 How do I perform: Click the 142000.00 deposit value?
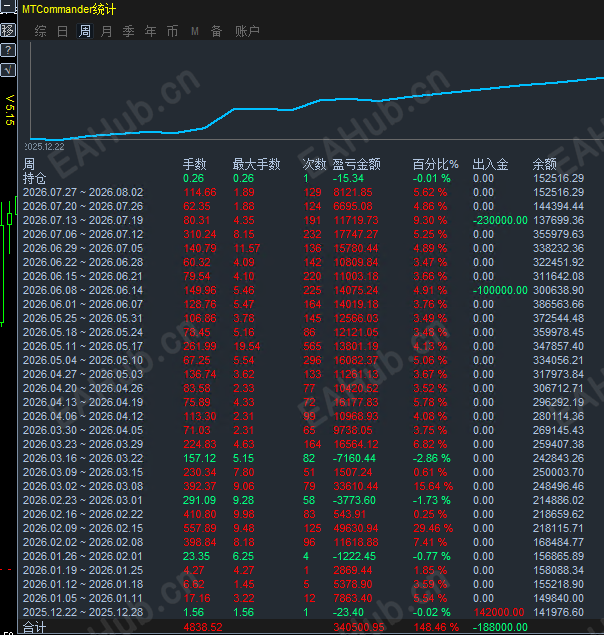click(499, 612)
